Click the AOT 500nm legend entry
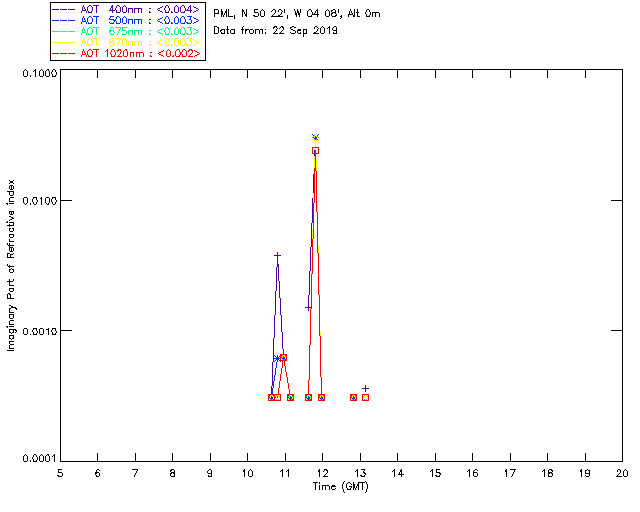 coord(127,20)
